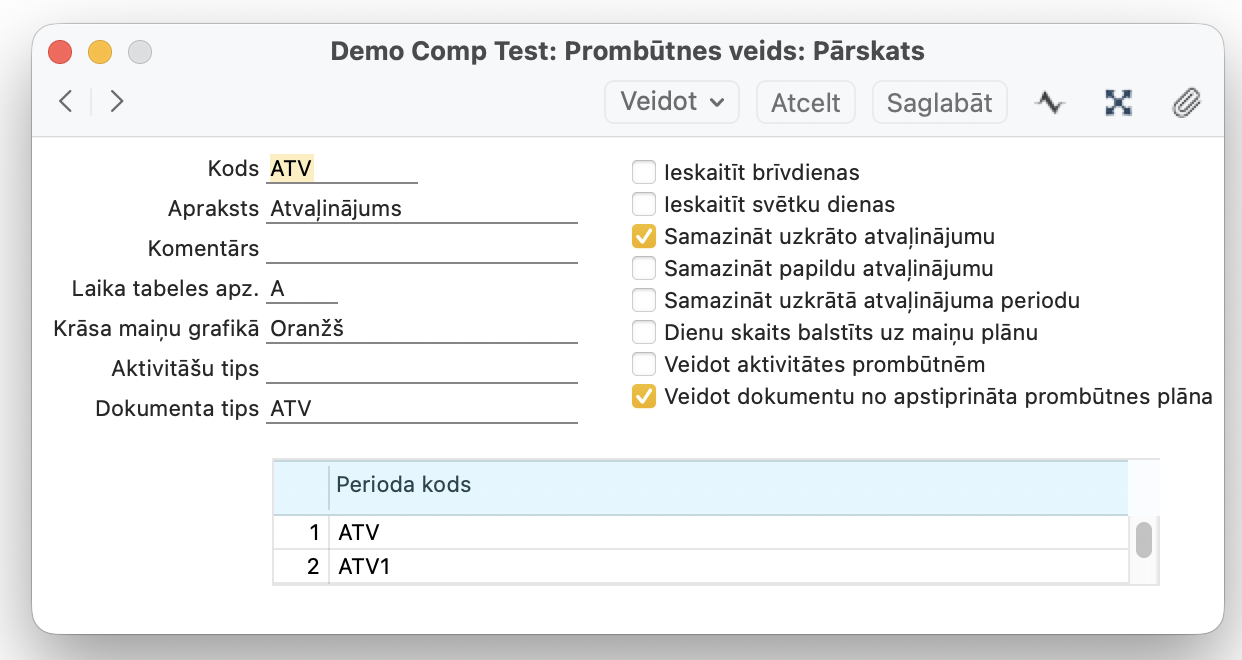Screen dimensions: 1242x660
Task: Check Dienu skaits balstīts uz maiņu plānu
Action: pos(644,333)
